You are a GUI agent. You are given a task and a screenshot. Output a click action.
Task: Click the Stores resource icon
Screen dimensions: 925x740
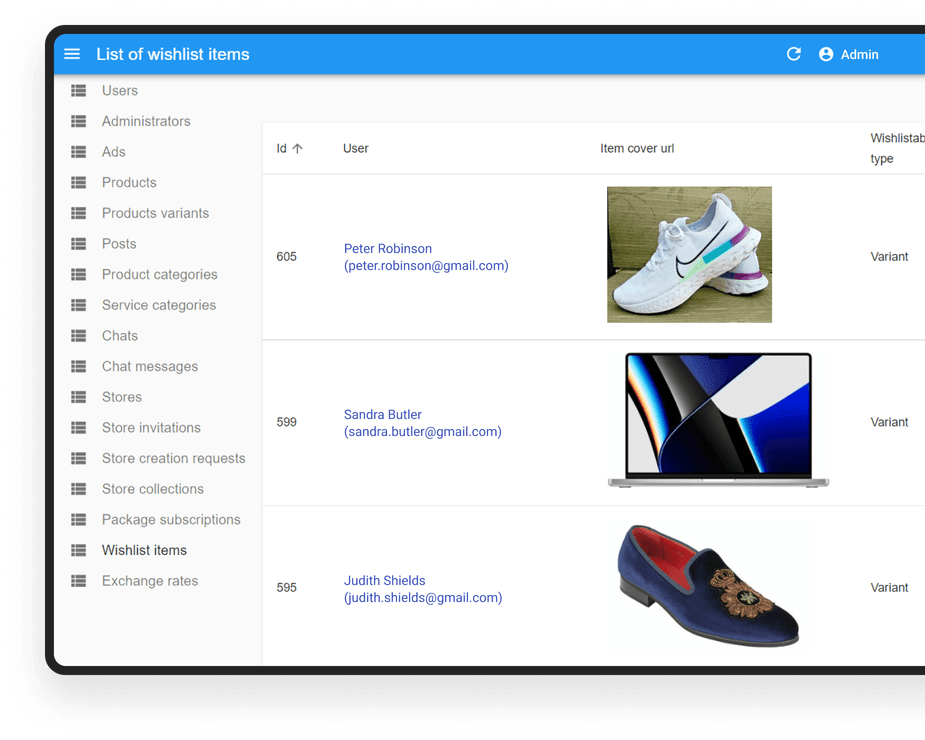click(78, 397)
